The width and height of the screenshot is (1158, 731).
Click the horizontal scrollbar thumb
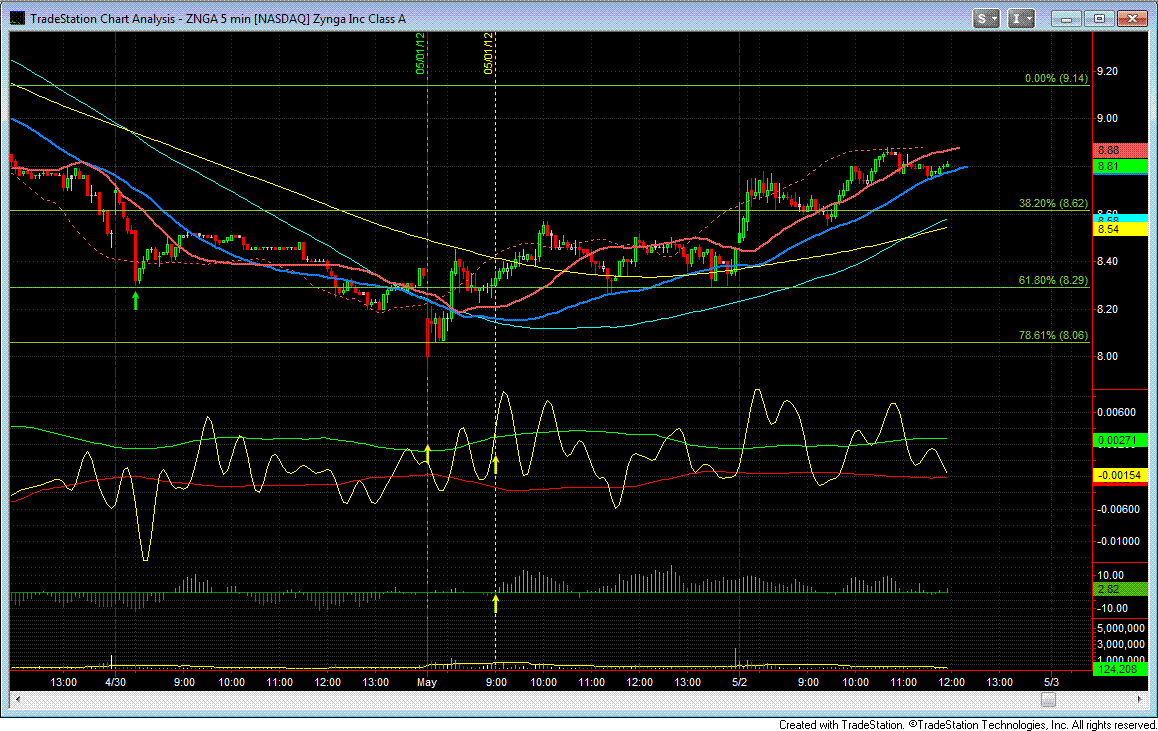click(x=1049, y=699)
